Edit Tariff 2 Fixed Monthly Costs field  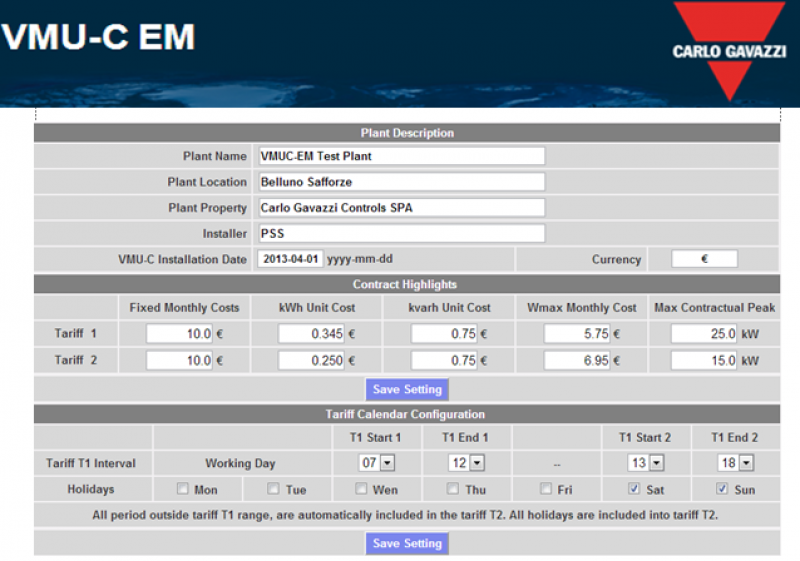[x=179, y=360]
